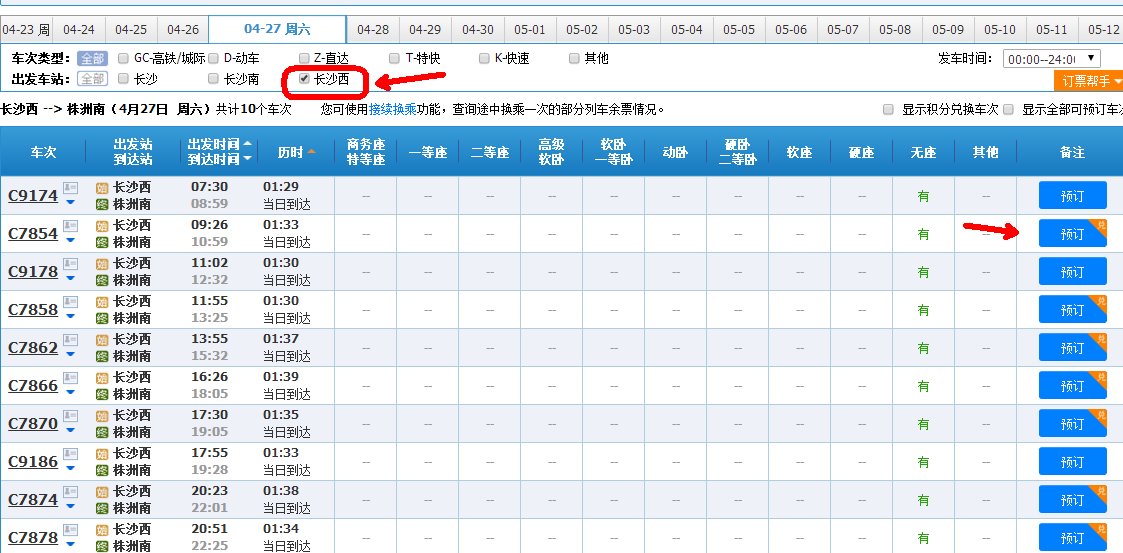Click the 有 no-seat availability for C7858
This screenshot has width=1123, height=553.
point(923,310)
